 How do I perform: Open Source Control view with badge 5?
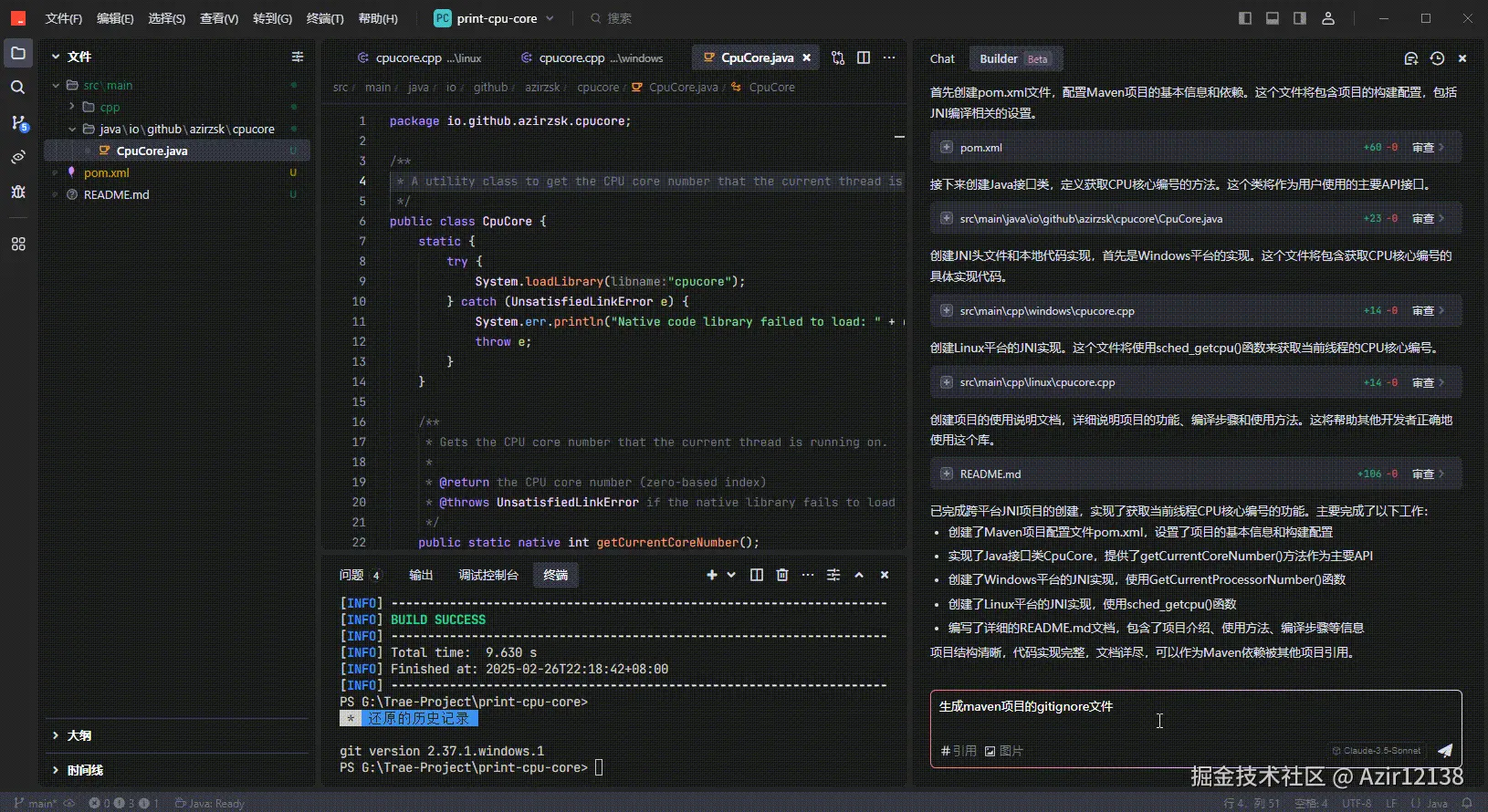[x=18, y=122]
